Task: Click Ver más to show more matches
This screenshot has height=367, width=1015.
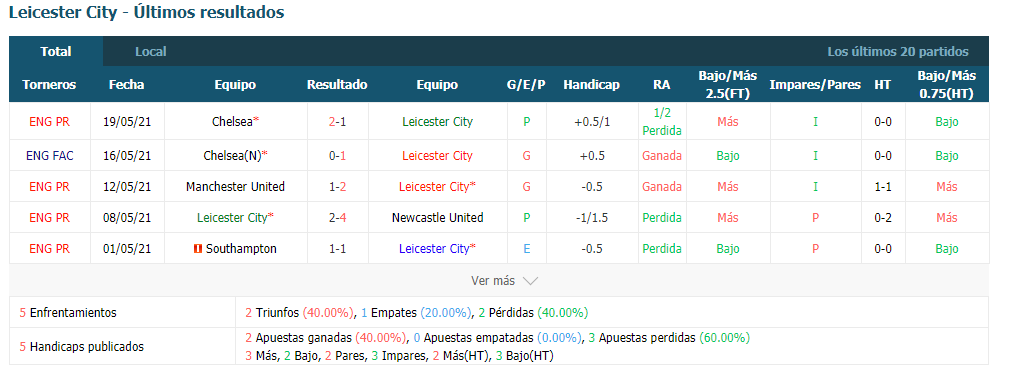Action: pos(493,281)
